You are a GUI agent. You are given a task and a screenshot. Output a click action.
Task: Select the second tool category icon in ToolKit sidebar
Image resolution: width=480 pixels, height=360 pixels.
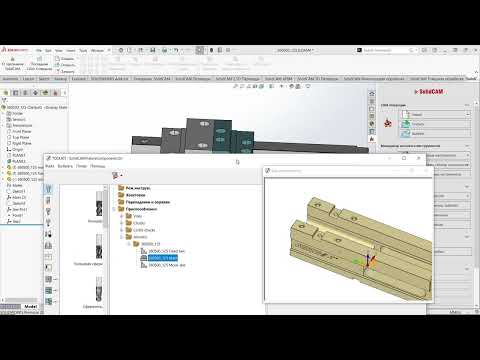click(48, 200)
